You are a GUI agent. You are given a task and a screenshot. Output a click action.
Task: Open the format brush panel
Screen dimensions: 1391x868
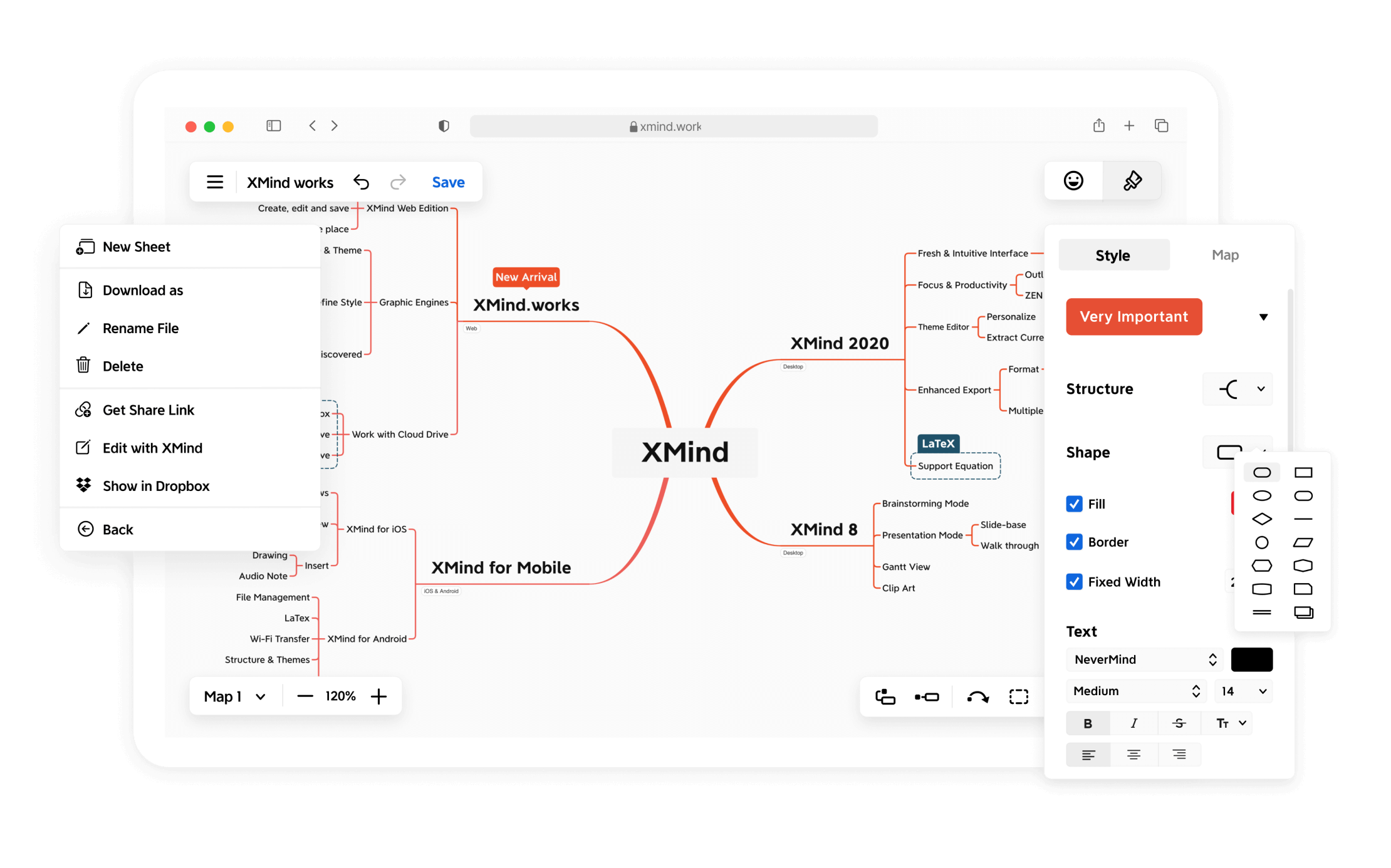pyautogui.click(x=1132, y=181)
